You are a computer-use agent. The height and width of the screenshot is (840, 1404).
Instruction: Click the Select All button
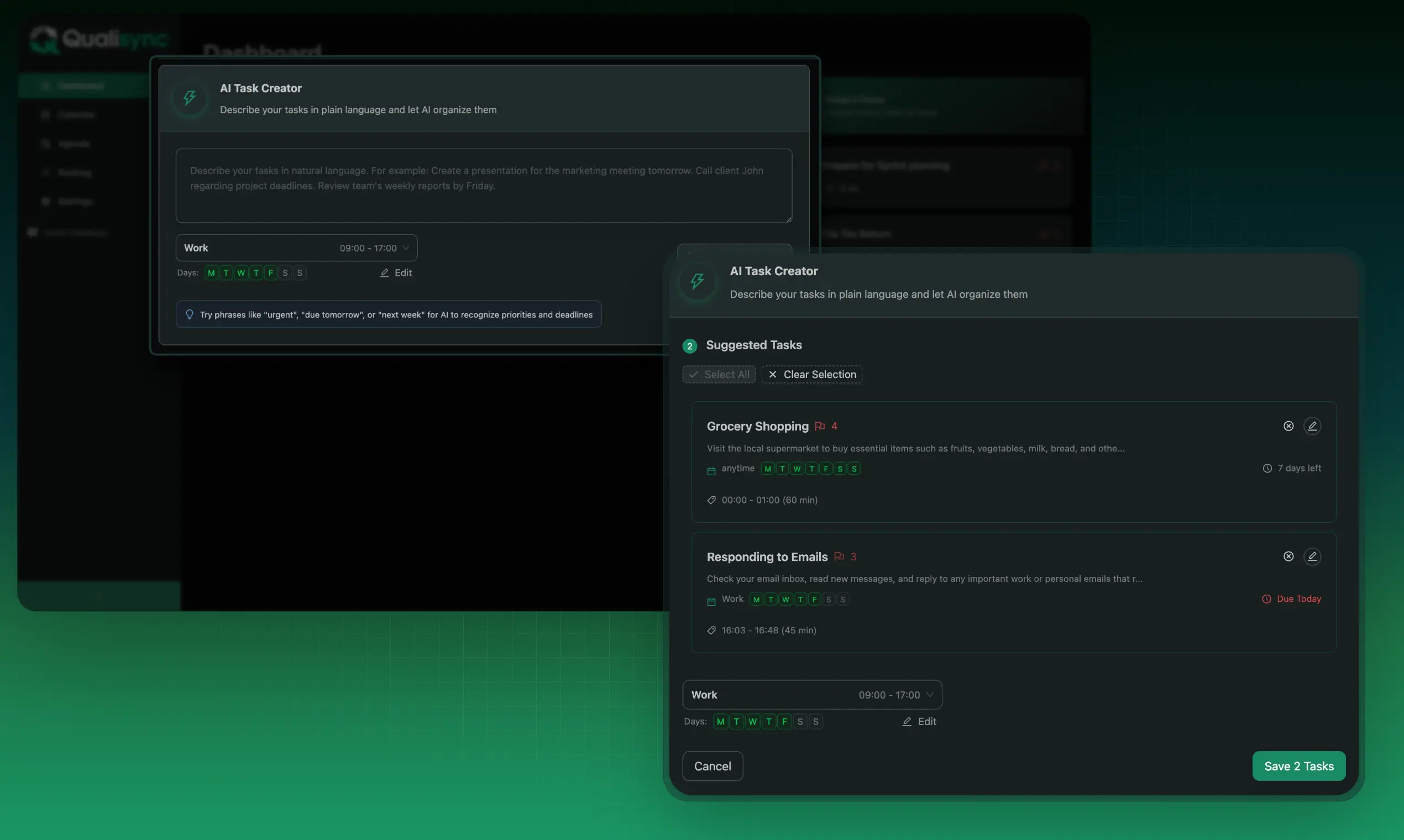(719, 374)
